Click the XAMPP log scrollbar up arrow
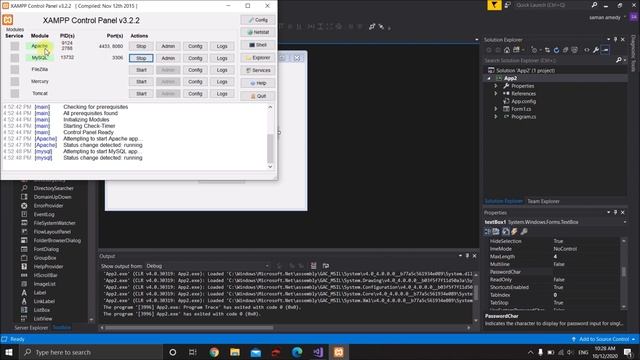The image size is (640, 360). [x=270, y=107]
